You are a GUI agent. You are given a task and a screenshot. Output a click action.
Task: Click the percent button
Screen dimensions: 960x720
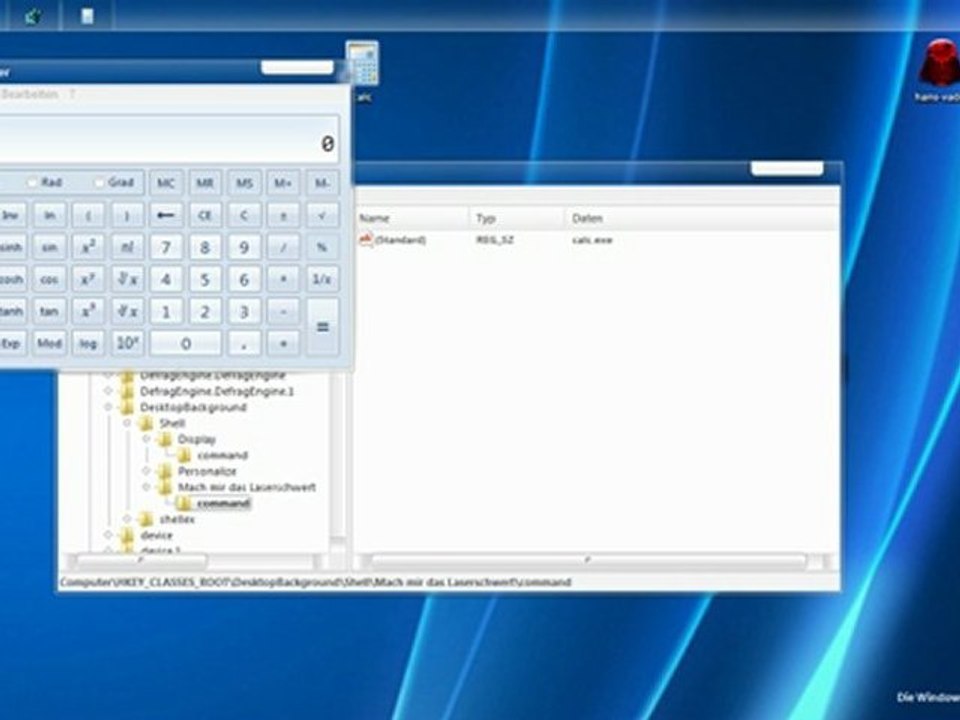click(322, 247)
